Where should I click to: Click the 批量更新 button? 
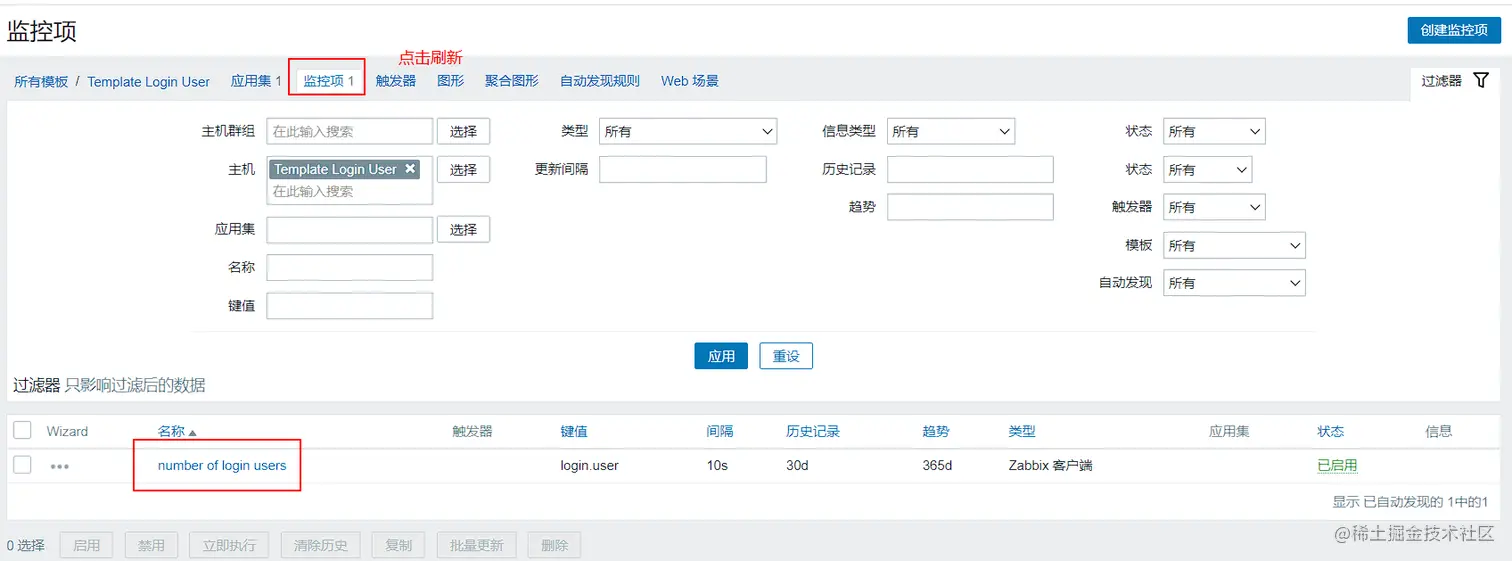coord(476,545)
